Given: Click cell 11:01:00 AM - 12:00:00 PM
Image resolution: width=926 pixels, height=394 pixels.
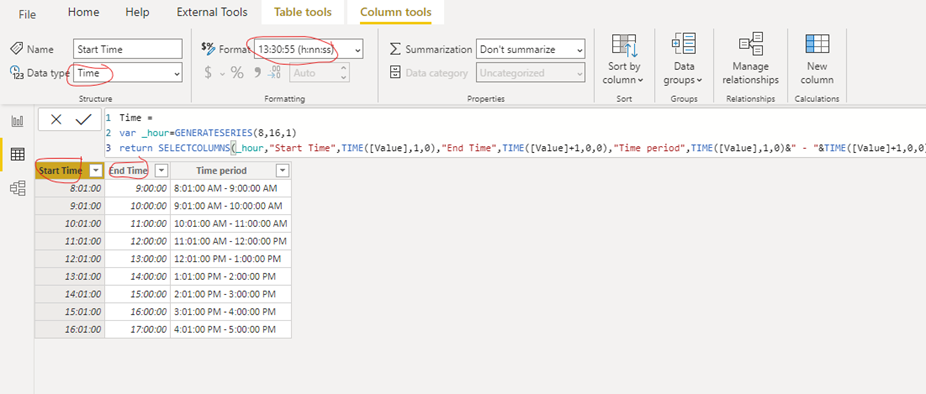Looking at the screenshot, I should pos(231,242).
